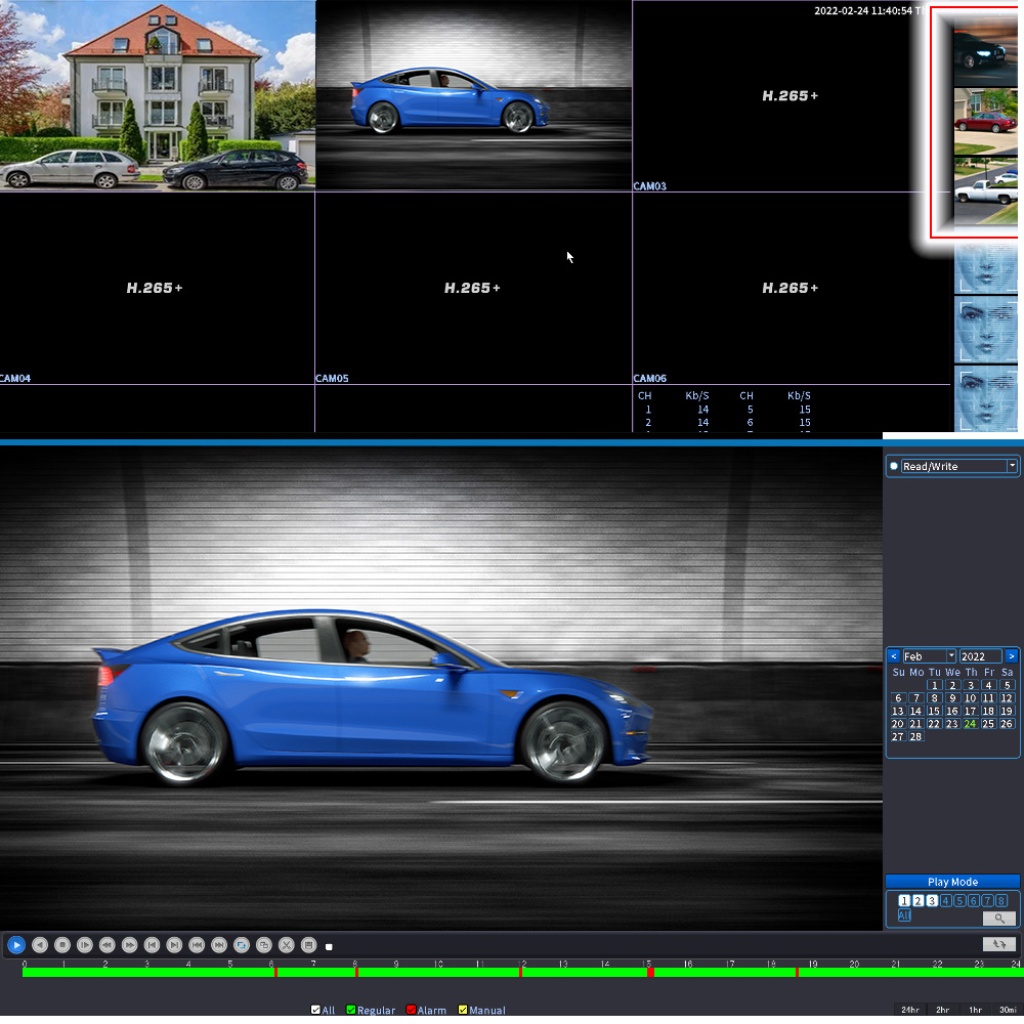Viewport: 1024px width, 1024px height.
Task: Go to previous month in calendar
Action: [894, 656]
